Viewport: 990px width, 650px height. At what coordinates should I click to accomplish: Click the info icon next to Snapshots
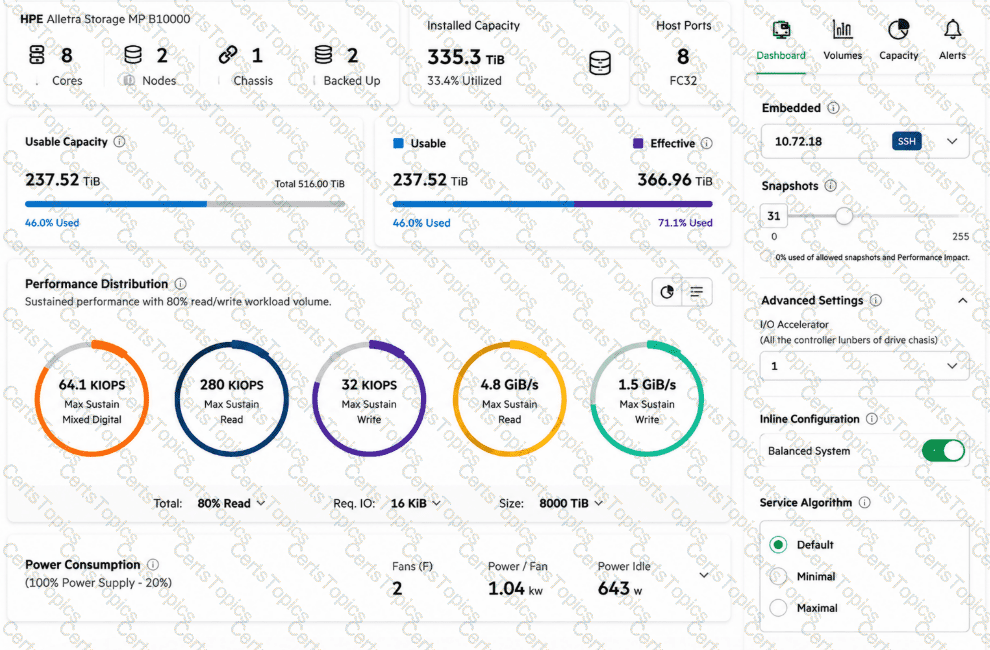(x=831, y=186)
